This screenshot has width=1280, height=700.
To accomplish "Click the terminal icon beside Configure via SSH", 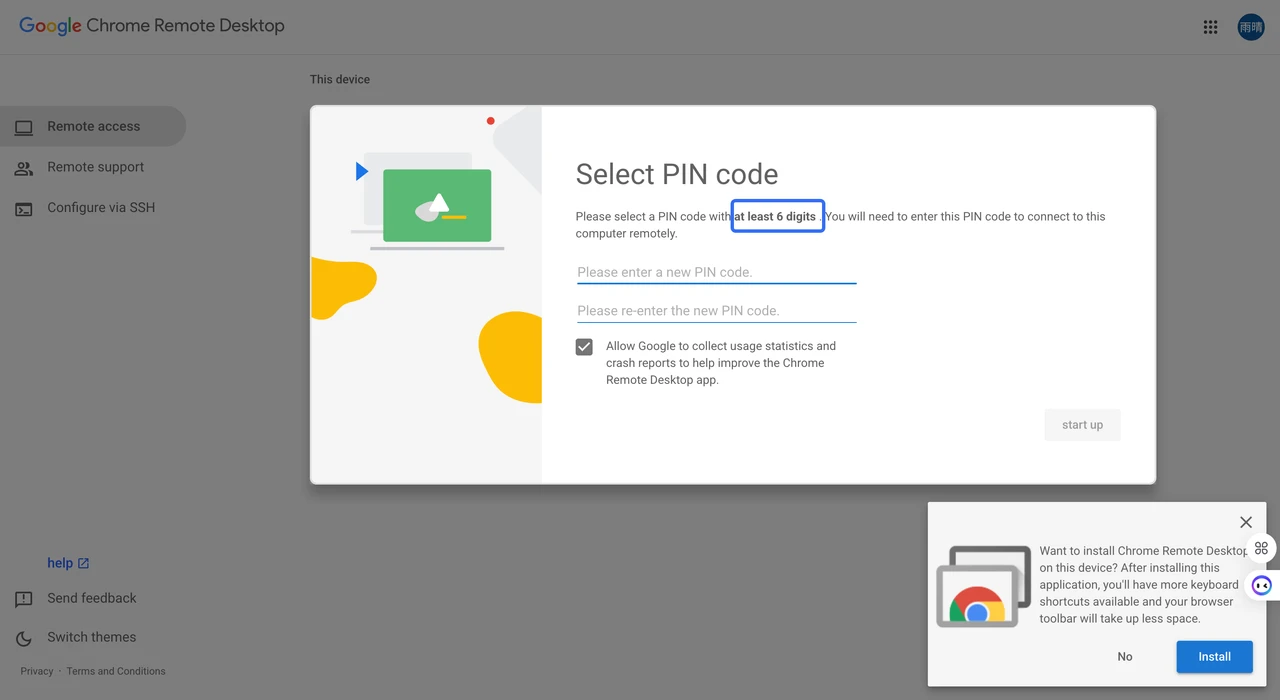I will click(24, 209).
